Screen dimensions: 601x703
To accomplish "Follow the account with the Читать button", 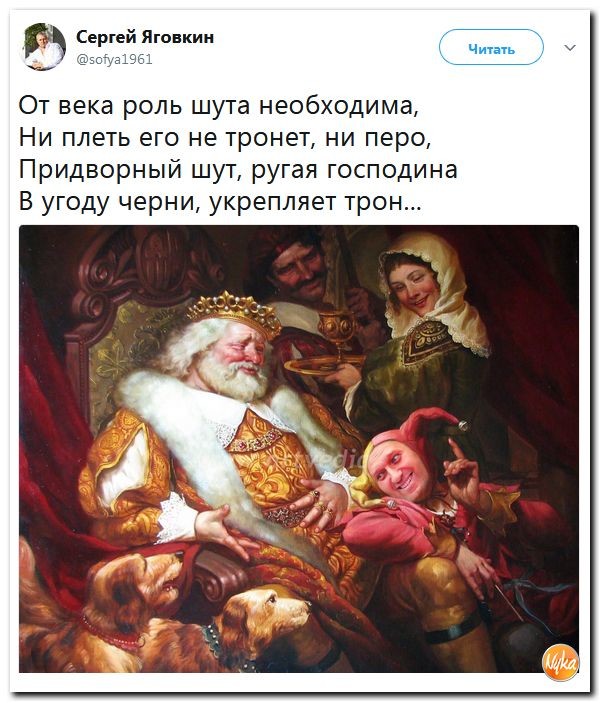I will coord(491,48).
